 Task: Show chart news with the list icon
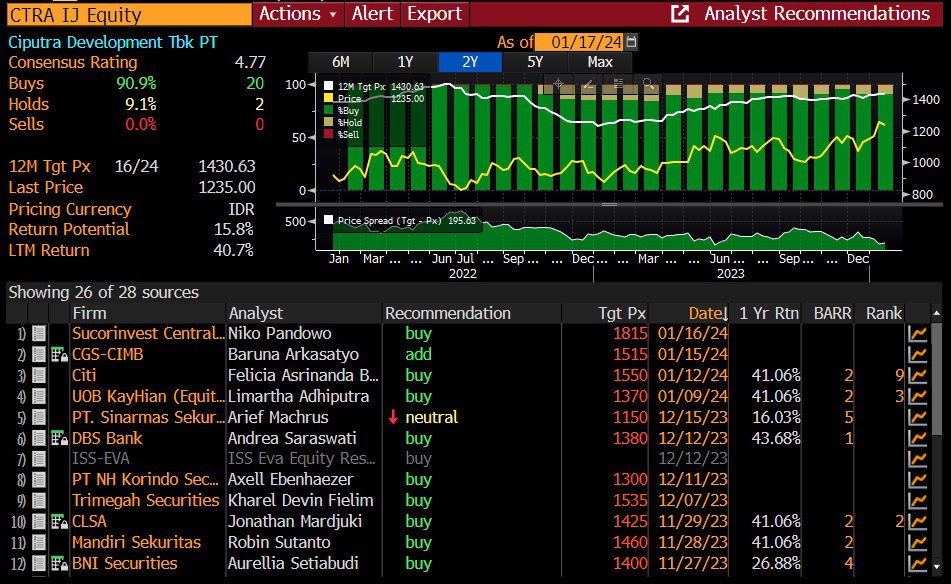pos(617,83)
